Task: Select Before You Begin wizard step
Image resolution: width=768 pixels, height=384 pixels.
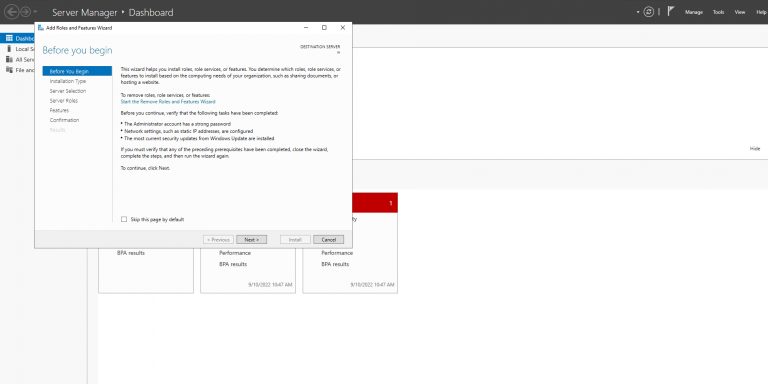Action: pos(77,71)
